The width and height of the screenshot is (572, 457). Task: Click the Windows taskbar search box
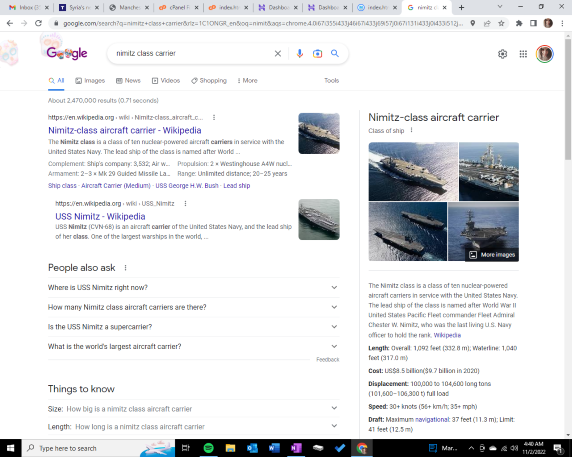98,448
